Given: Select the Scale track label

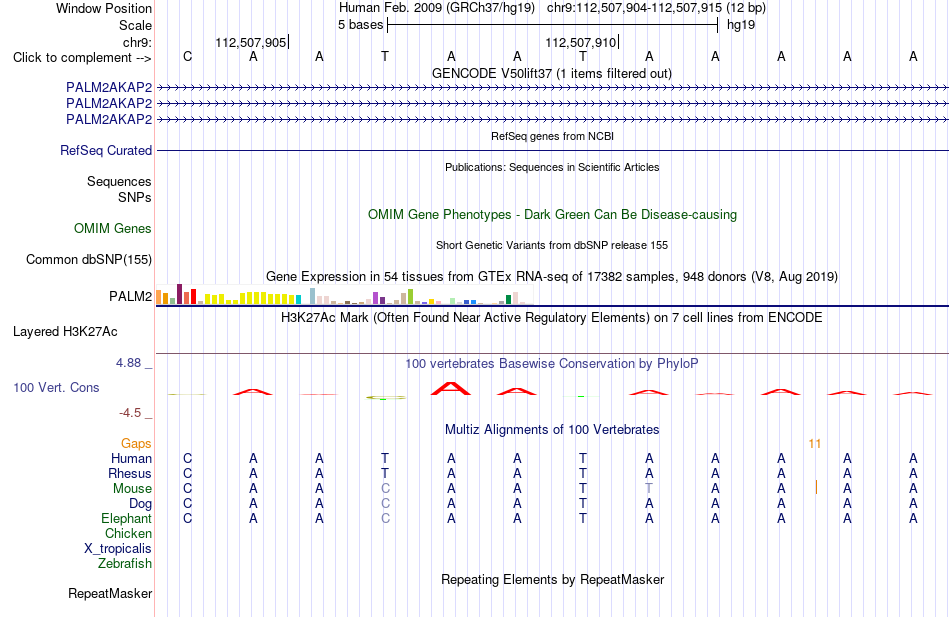Looking at the screenshot, I should click(x=135, y=25).
